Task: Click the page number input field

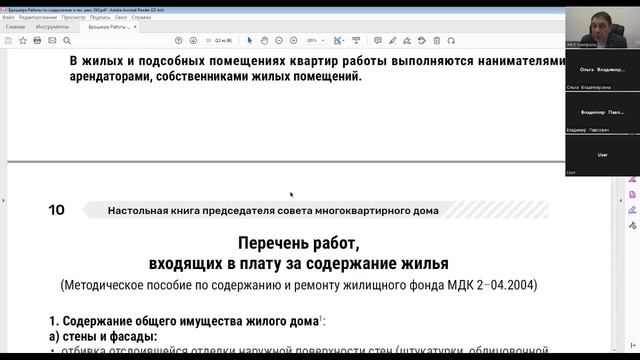Action: (209, 40)
